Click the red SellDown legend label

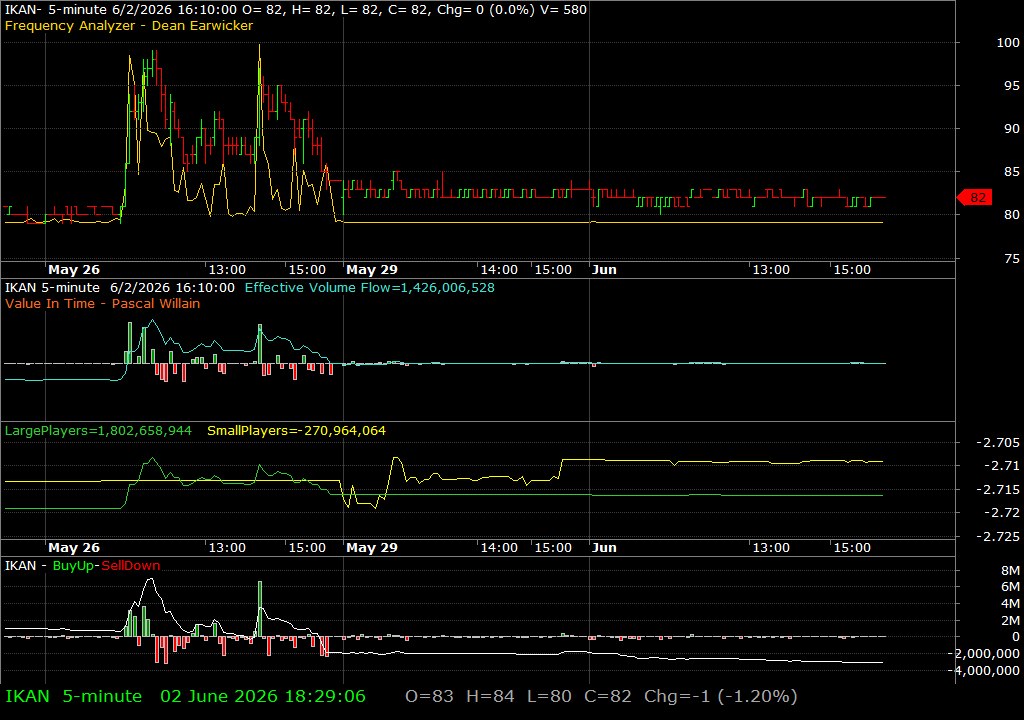coord(131,566)
